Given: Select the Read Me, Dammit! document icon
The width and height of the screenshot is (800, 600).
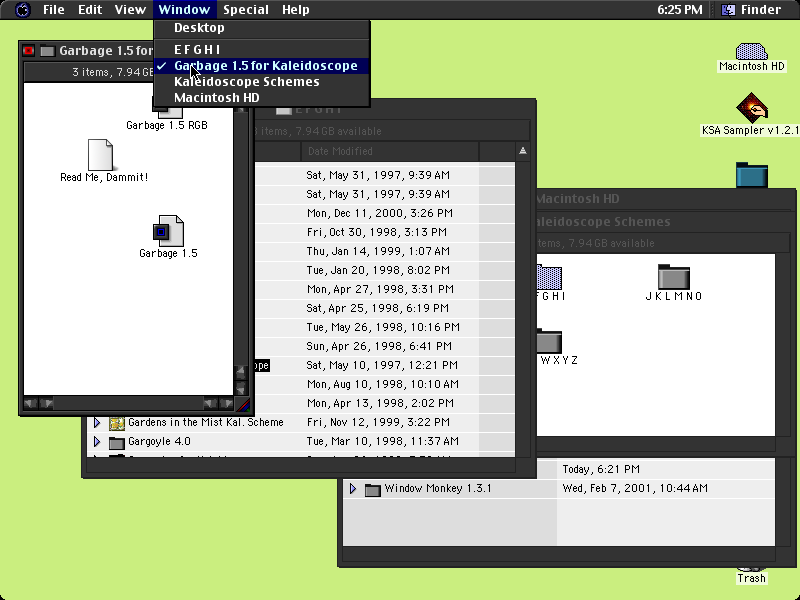Looking at the screenshot, I should pyautogui.click(x=100, y=155).
